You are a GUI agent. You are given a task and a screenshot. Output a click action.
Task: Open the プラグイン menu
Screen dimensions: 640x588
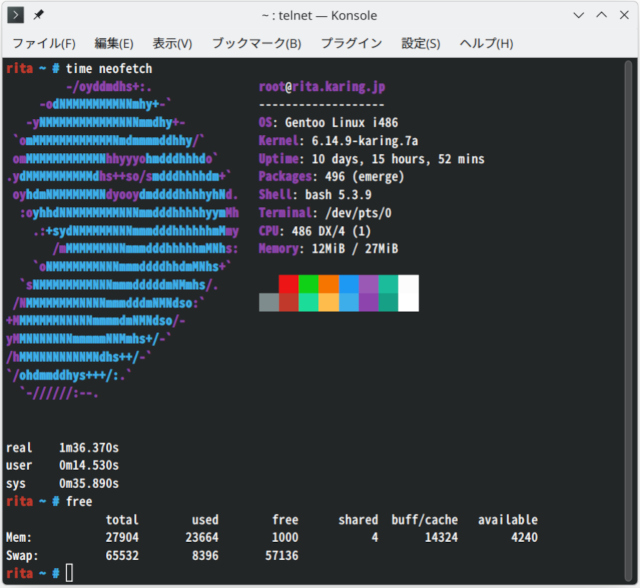click(x=351, y=43)
